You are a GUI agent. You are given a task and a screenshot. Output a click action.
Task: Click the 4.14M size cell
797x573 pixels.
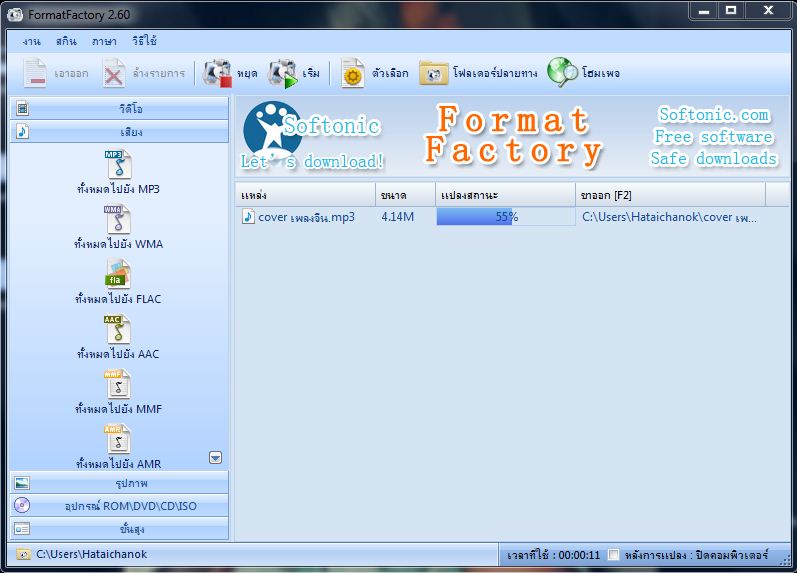397,217
